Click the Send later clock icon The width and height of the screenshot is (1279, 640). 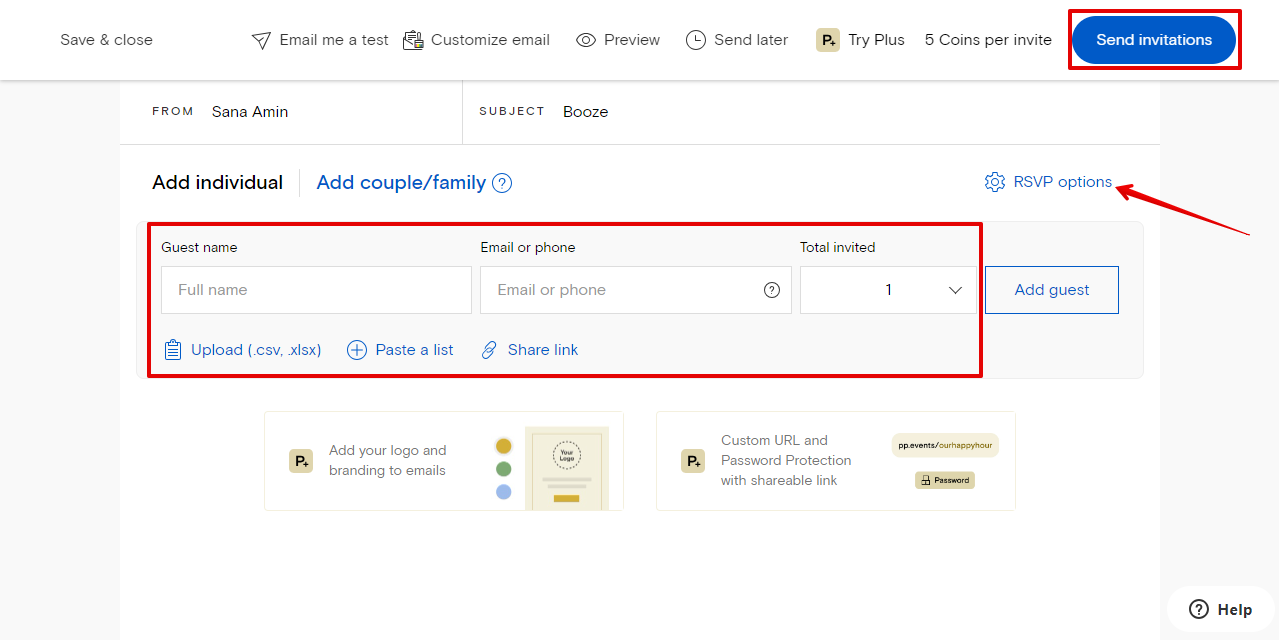(696, 40)
